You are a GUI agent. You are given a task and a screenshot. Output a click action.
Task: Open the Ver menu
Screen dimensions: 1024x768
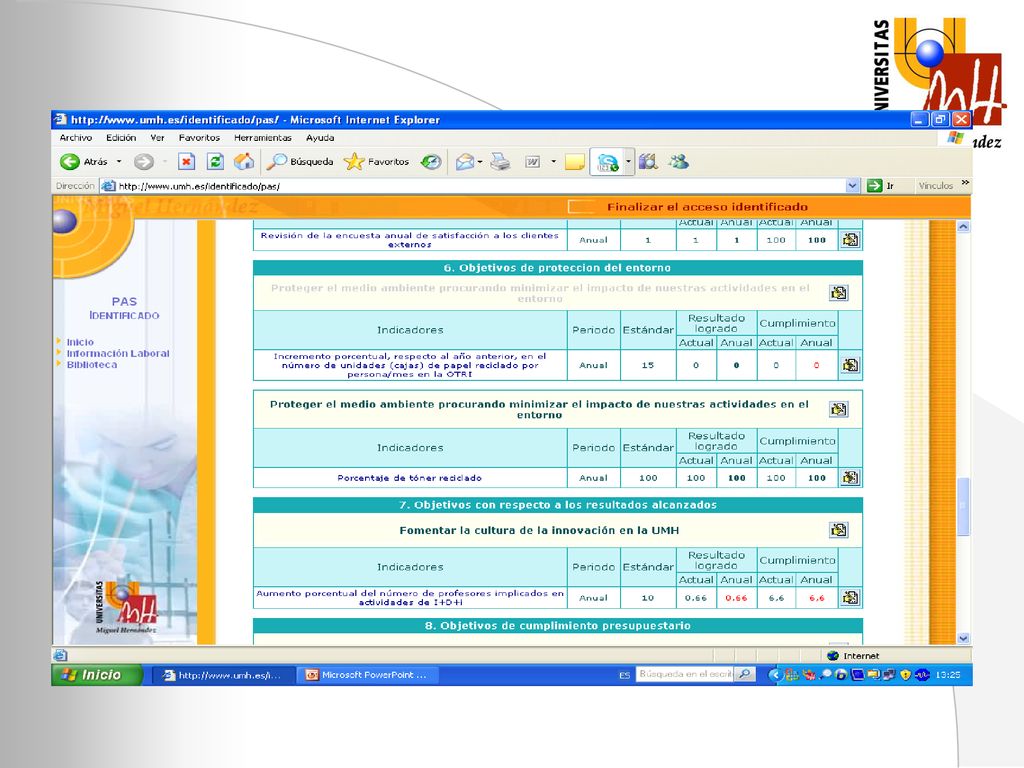pos(157,138)
